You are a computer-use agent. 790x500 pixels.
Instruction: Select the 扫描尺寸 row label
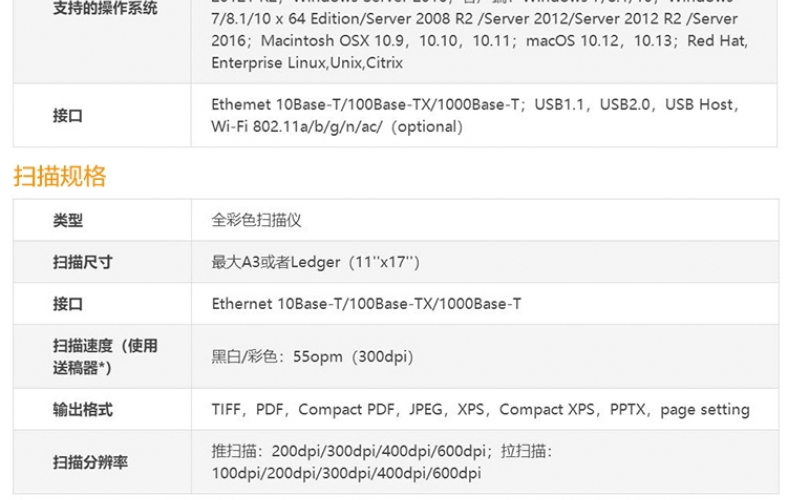[x=83, y=262]
